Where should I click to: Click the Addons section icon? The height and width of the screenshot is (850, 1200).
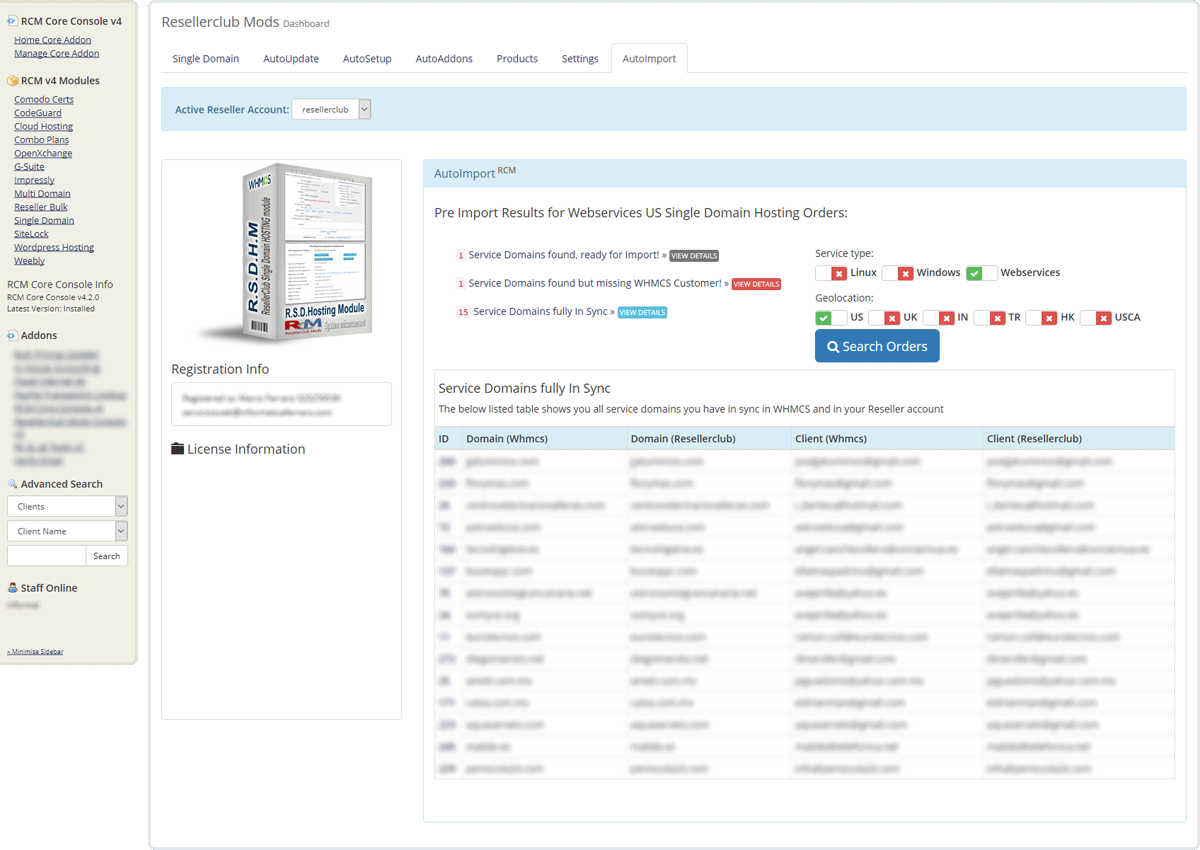(12, 336)
